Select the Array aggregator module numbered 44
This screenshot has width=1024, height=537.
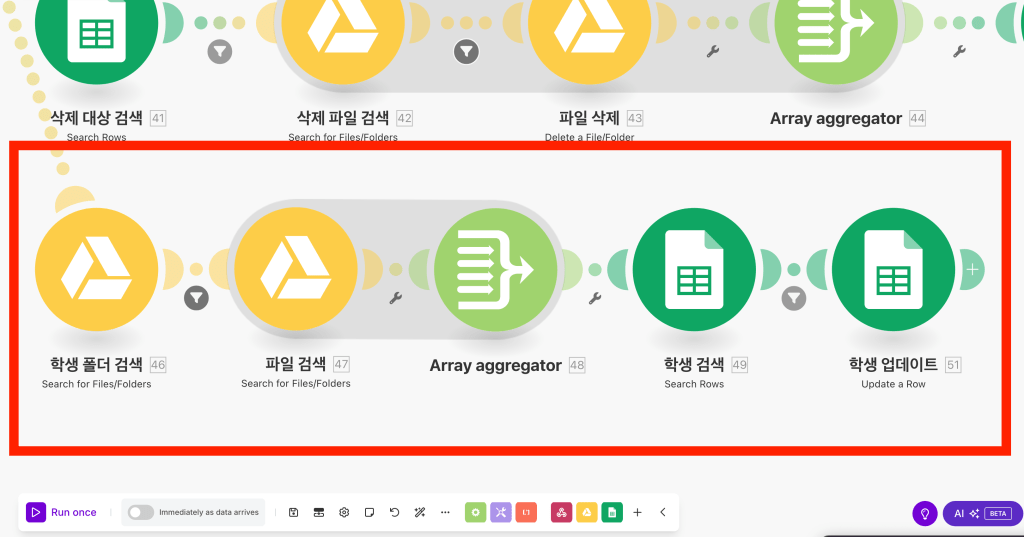(x=836, y=26)
